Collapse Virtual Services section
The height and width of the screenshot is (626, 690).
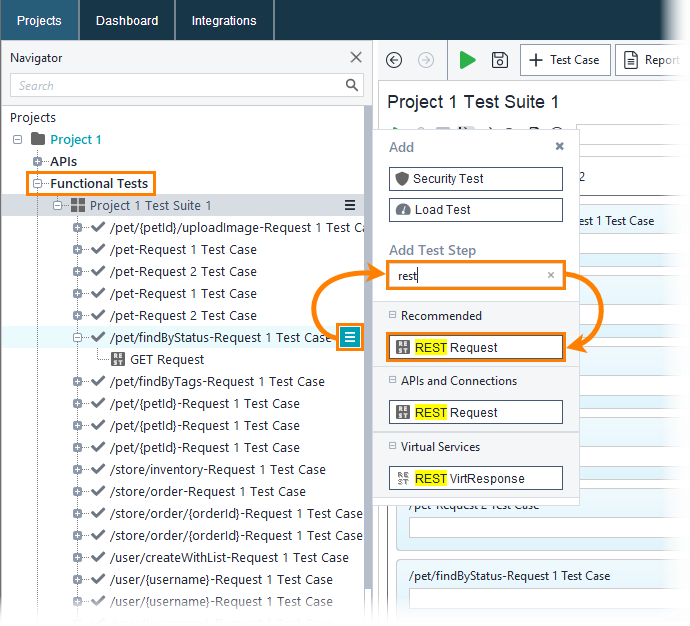pyautogui.click(x=392, y=446)
